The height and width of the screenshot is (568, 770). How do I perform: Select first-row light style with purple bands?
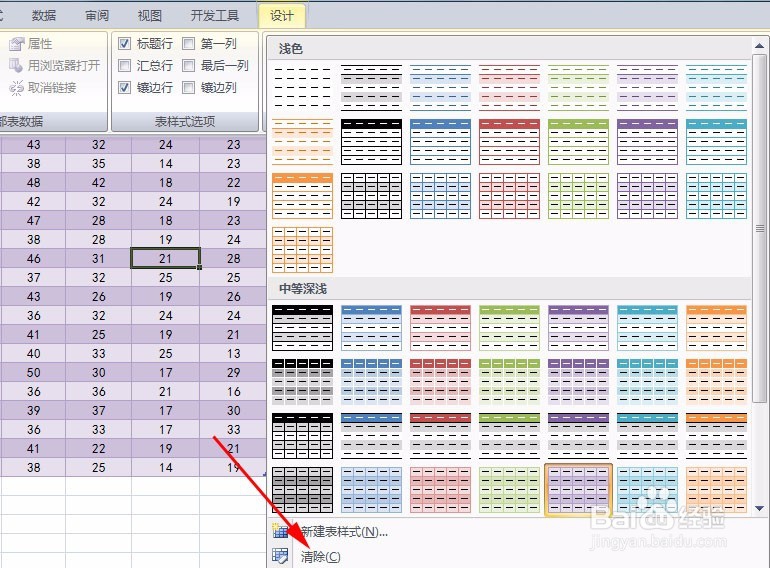pos(647,87)
